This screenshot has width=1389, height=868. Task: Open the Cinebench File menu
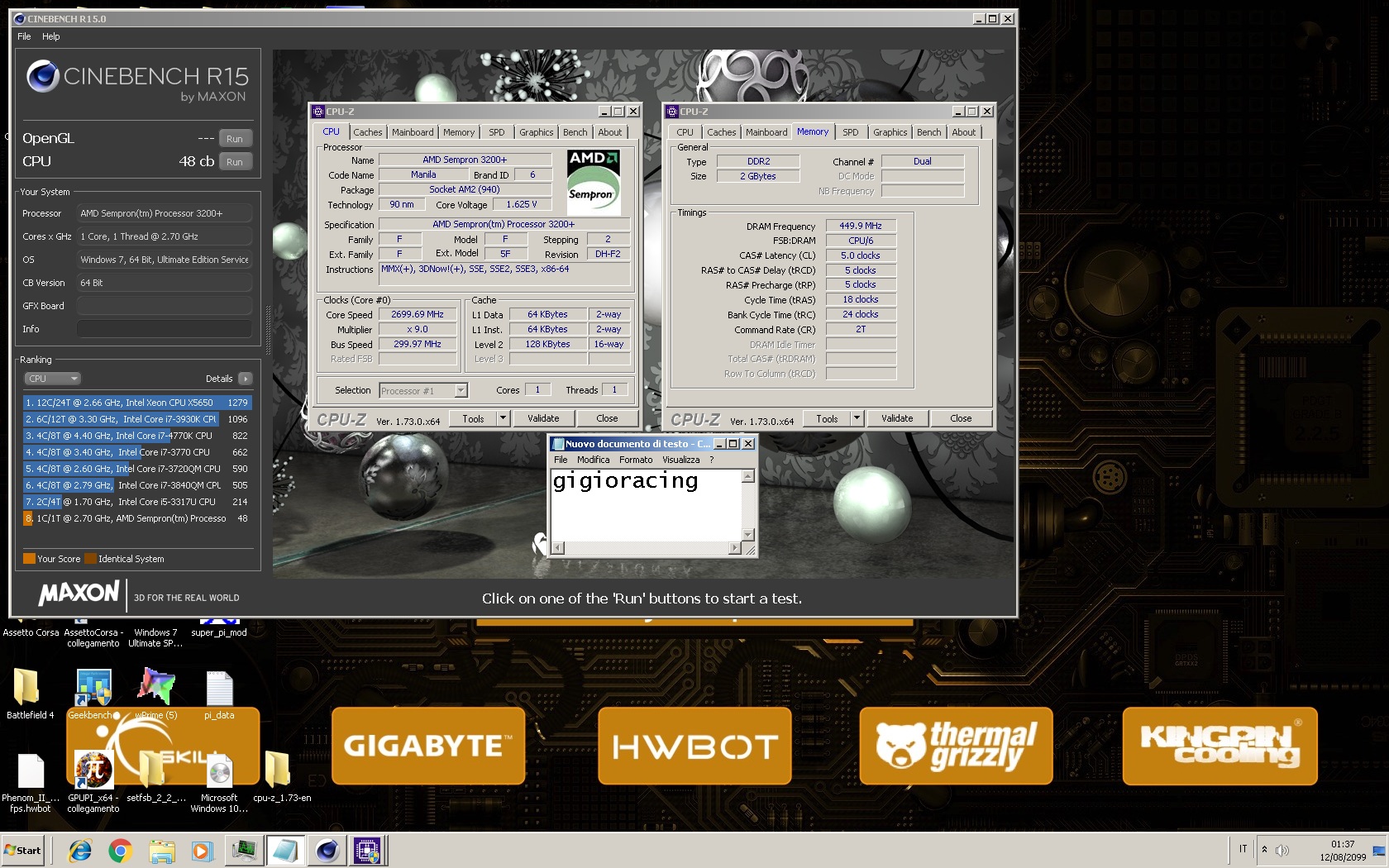point(24,36)
